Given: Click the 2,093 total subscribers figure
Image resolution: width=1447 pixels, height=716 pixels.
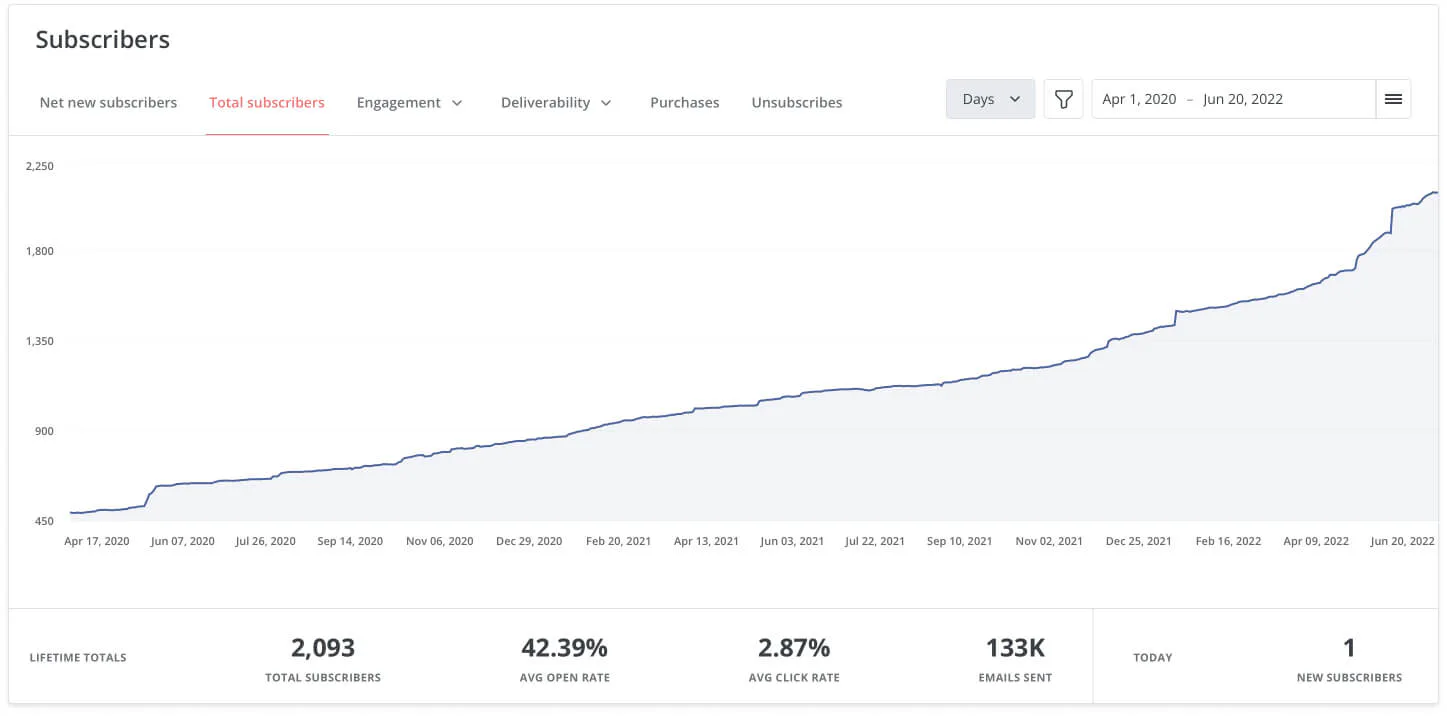Looking at the screenshot, I should click(x=323, y=648).
